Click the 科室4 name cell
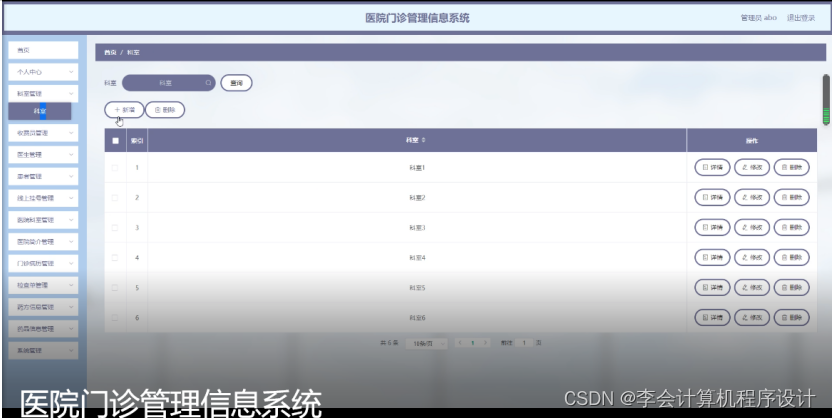This screenshot has width=832, height=418. point(417,257)
